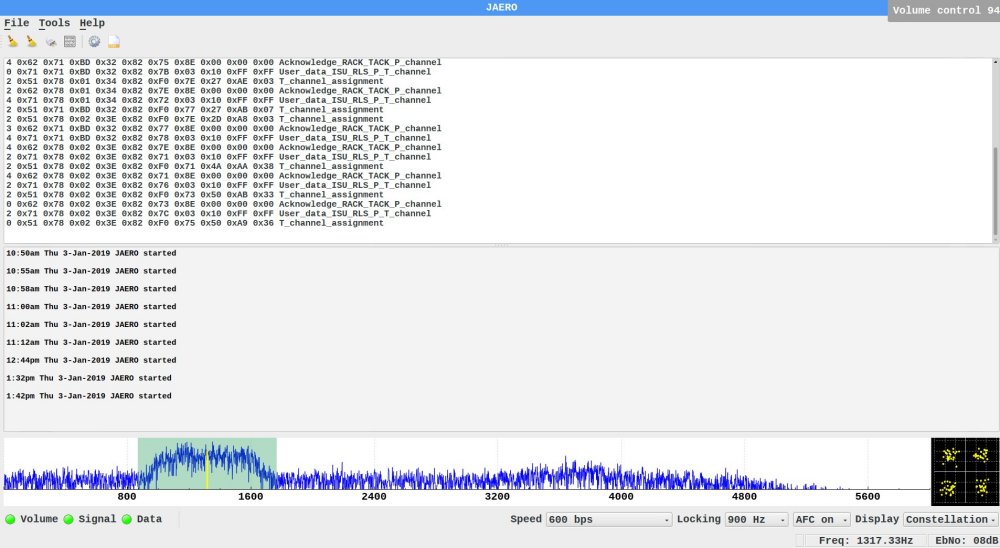
Task: Open the Tools menu
Action: point(54,23)
